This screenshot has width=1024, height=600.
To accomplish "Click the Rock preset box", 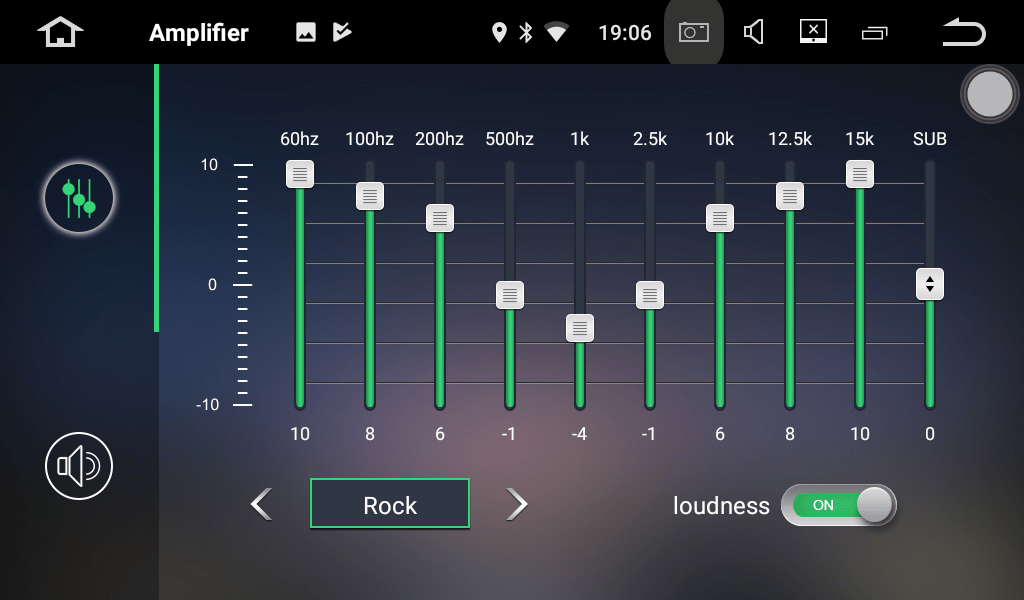I will coord(390,503).
